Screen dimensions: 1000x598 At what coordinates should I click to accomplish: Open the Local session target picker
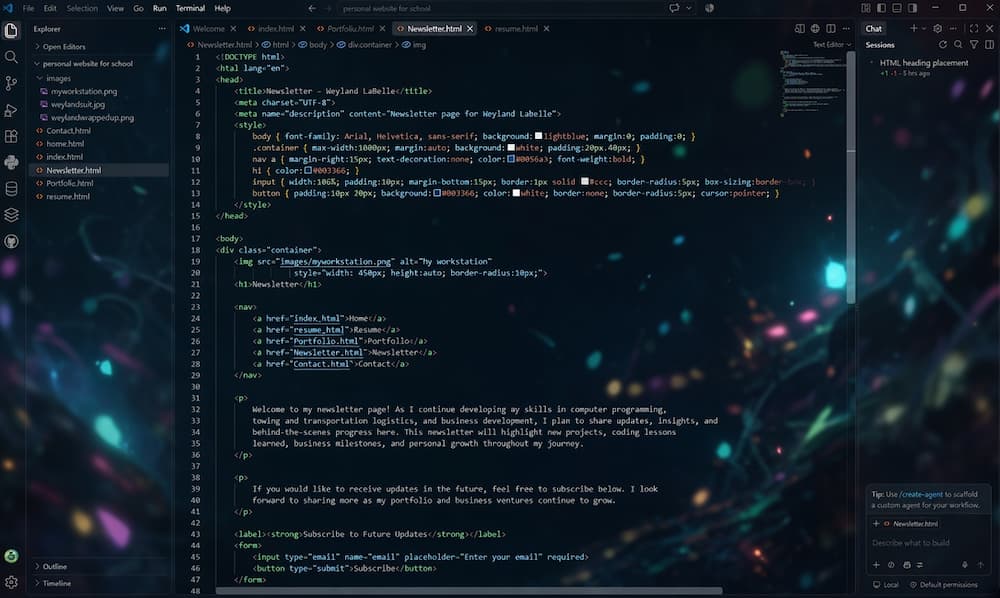[x=885, y=585]
